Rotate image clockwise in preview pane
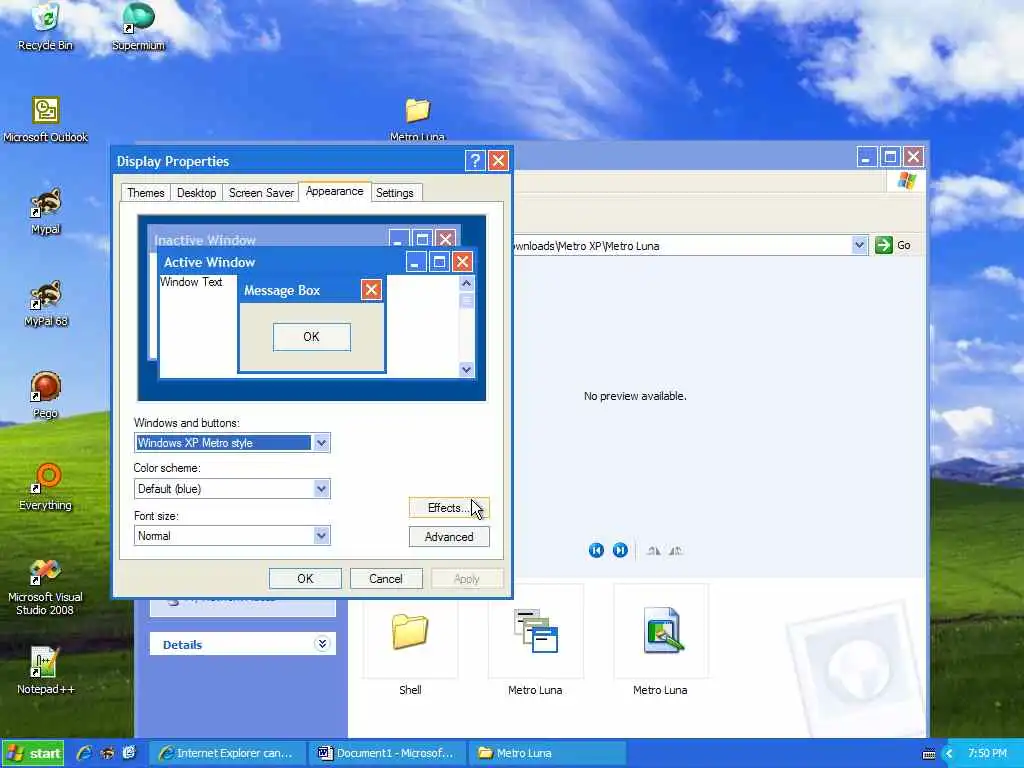 653,551
